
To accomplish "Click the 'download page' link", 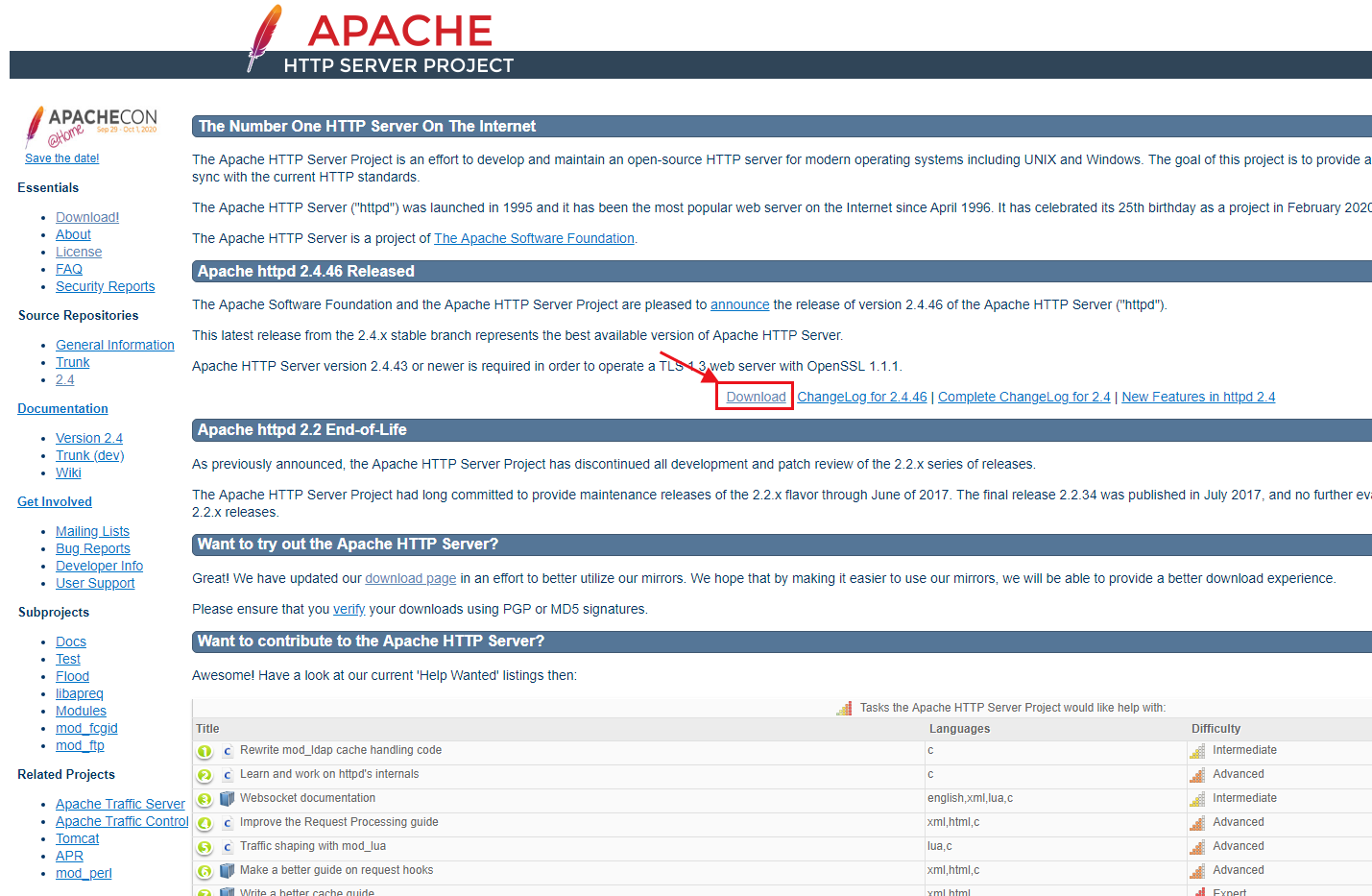I will click(410, 578).
